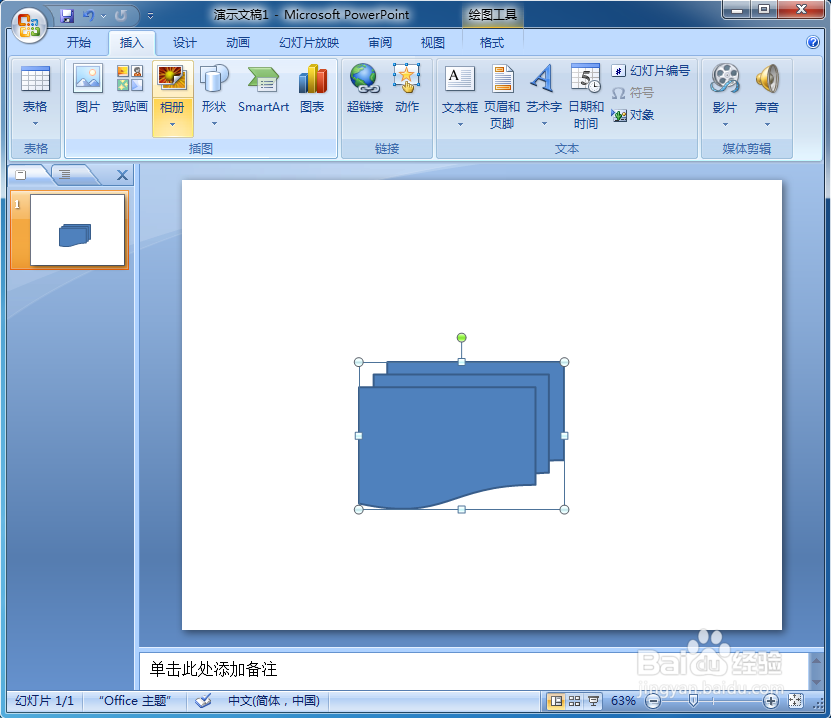This screenshot has width=831, height=718.
Task: Insert a hyperlink with 超链接
Action: 365,88
